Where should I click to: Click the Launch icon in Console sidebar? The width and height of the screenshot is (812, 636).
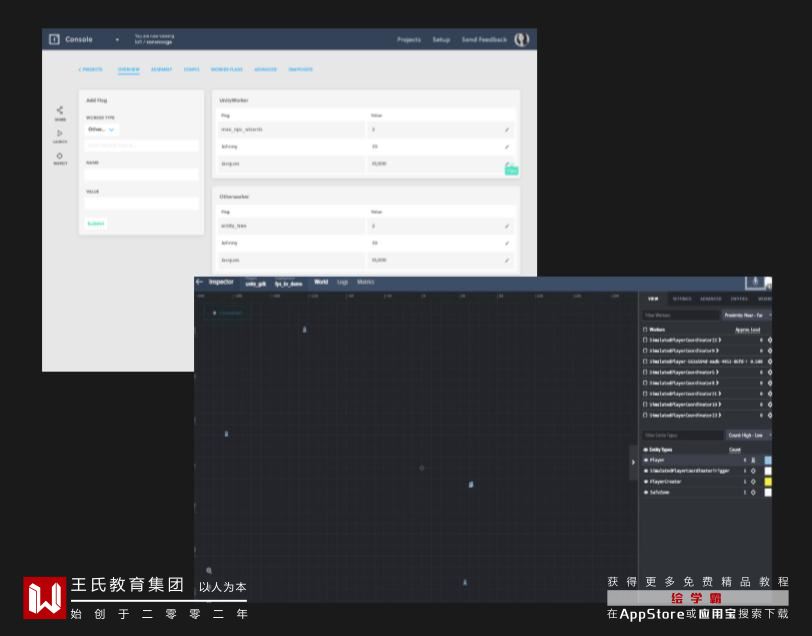click(x=60, y=133)
